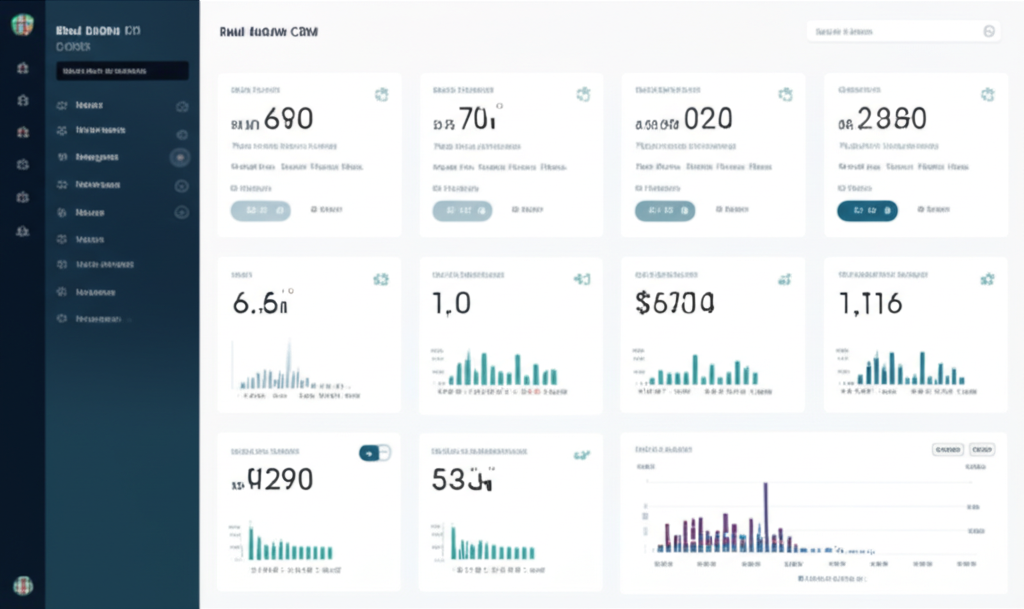Open the chart icon on the 6.6 stat card
The height and width of the screenshot is (609, 1024).
coord(380,280)
